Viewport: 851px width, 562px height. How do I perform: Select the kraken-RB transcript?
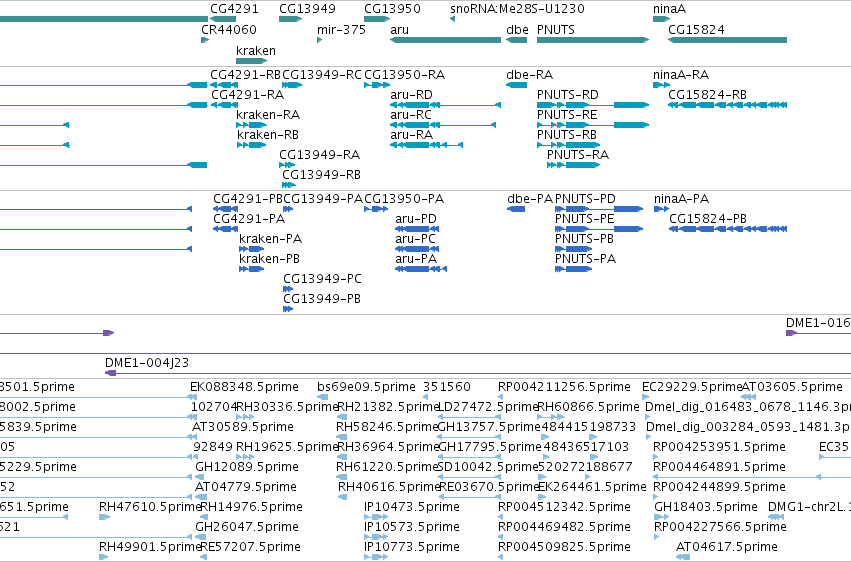click(251, 145)
